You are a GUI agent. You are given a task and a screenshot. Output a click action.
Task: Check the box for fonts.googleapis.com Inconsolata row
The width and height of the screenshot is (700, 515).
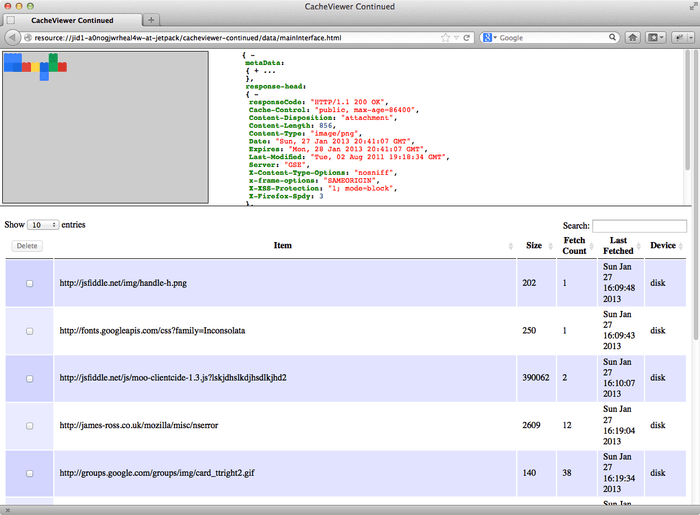pos(29,331)
